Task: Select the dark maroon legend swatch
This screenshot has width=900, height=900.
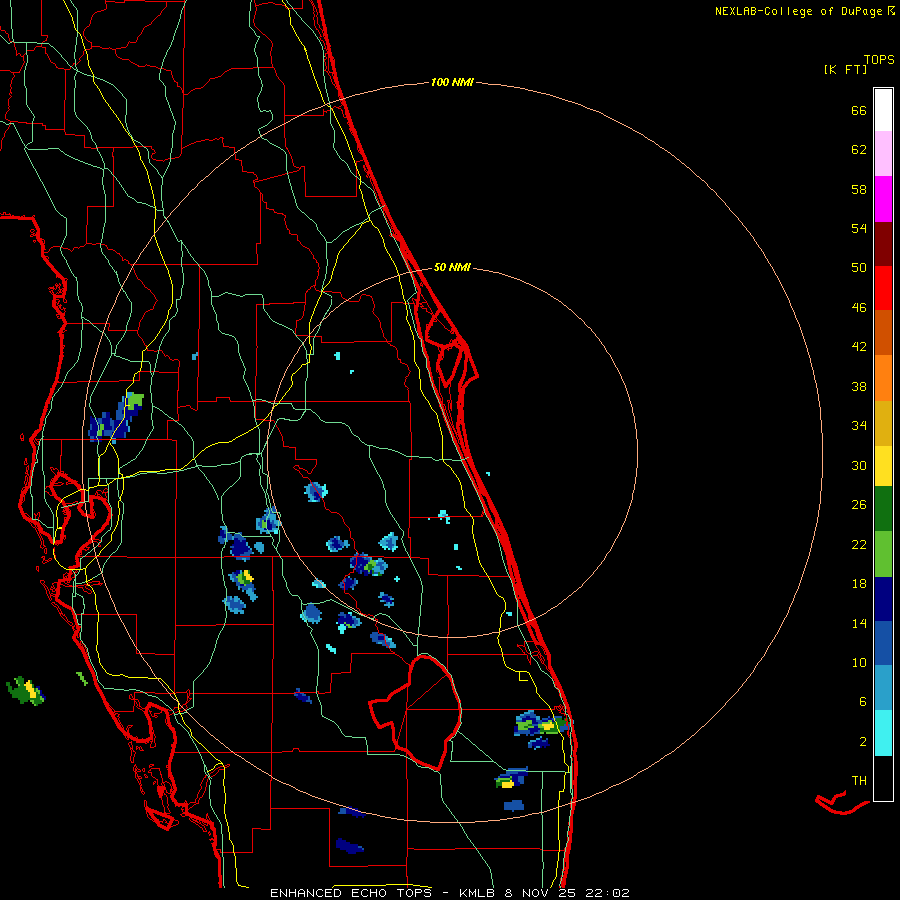Action: click(x=883, y=245)
